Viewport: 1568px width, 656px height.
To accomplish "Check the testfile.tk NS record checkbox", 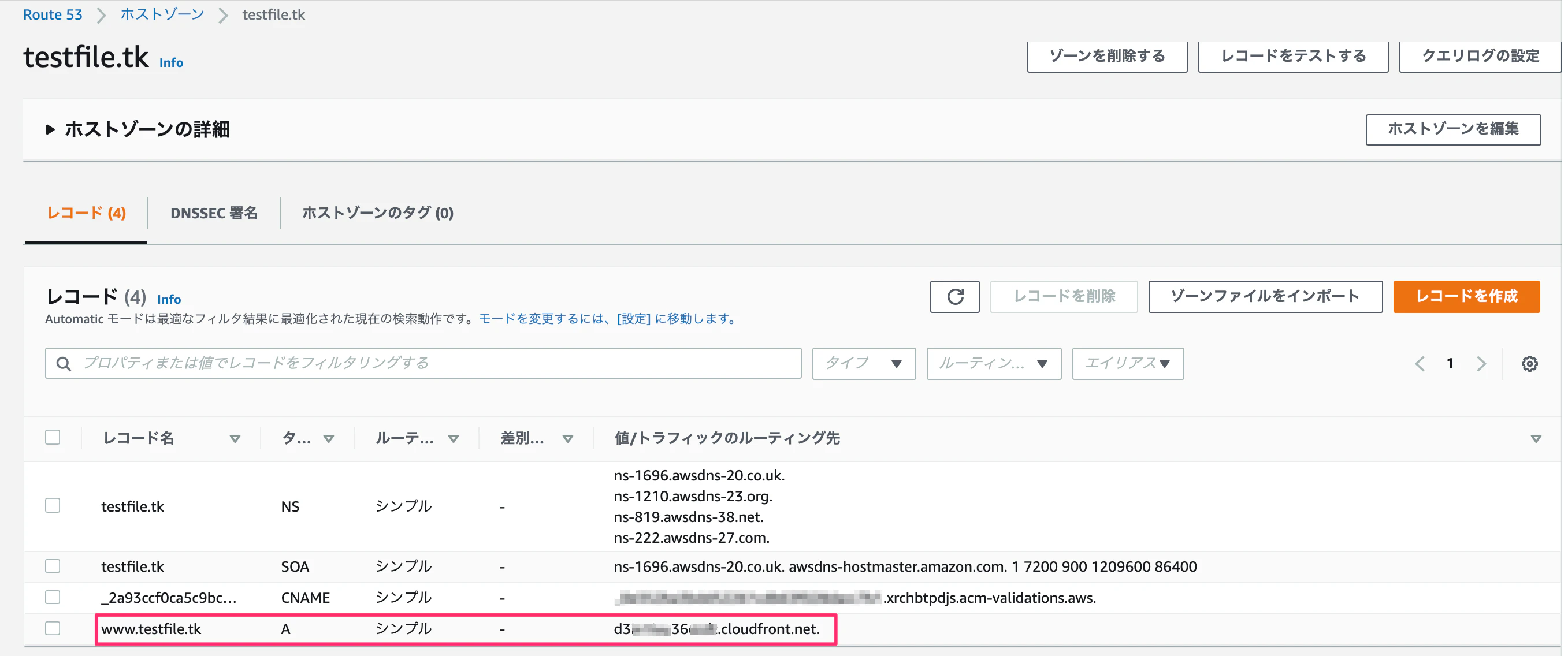I will point(53,506).
